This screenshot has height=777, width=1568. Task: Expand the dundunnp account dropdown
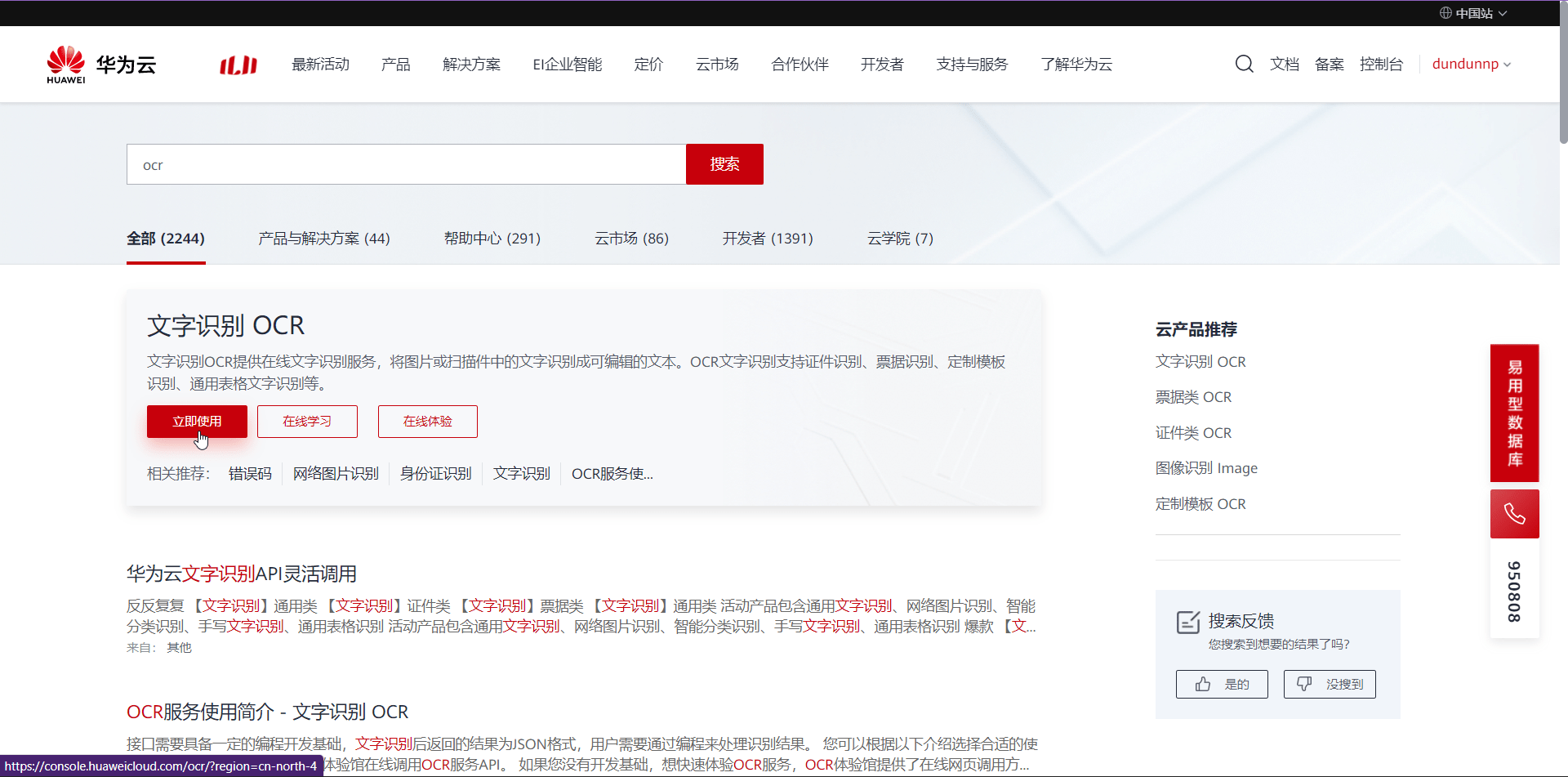click(x=1472, y=64)
